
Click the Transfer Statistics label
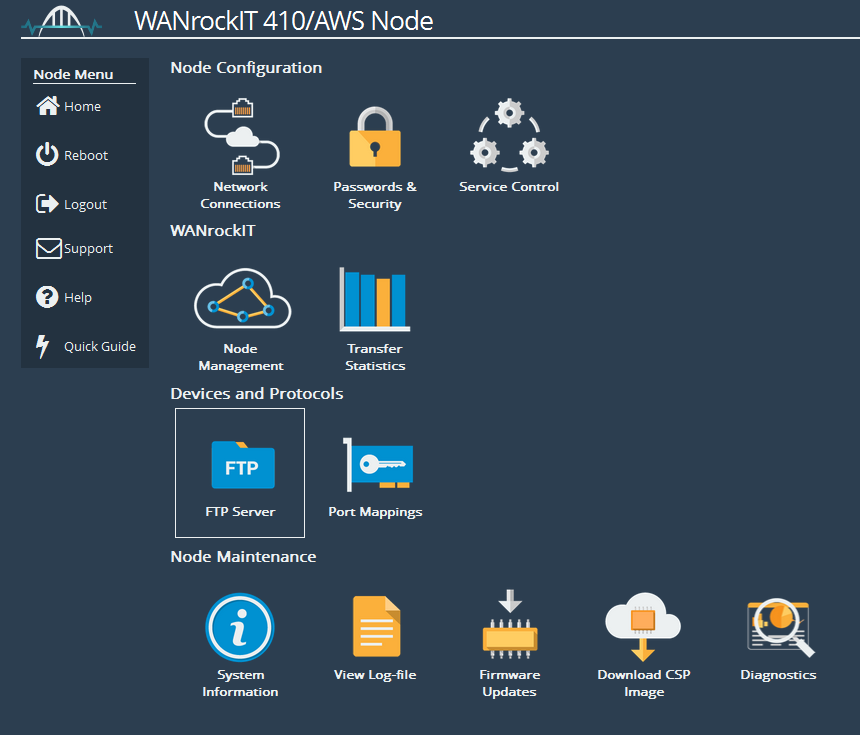pos(375,357)
